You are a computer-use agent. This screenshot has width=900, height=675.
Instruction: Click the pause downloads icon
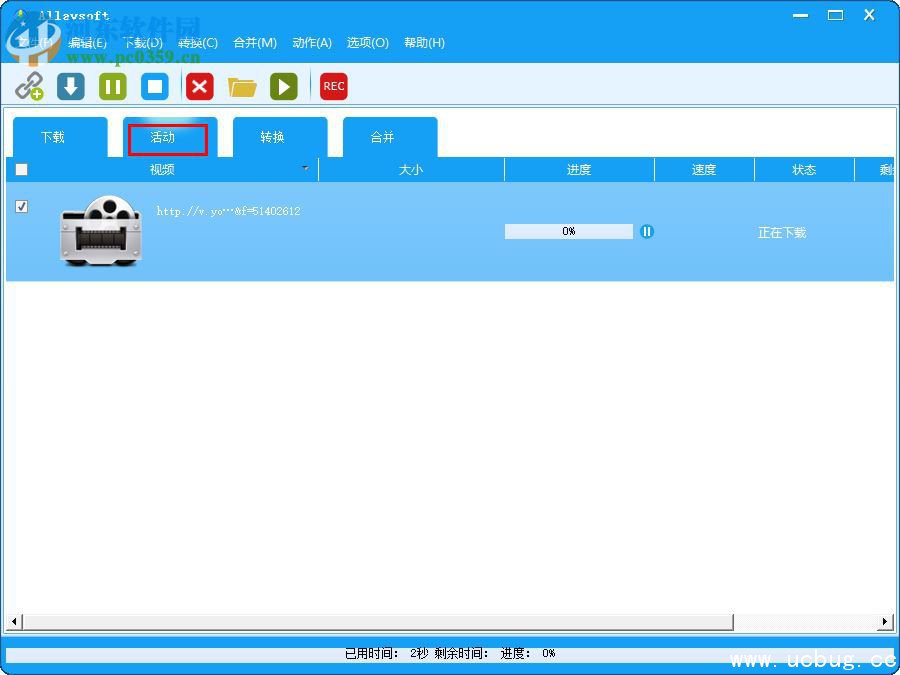click(x=112, y=86)
